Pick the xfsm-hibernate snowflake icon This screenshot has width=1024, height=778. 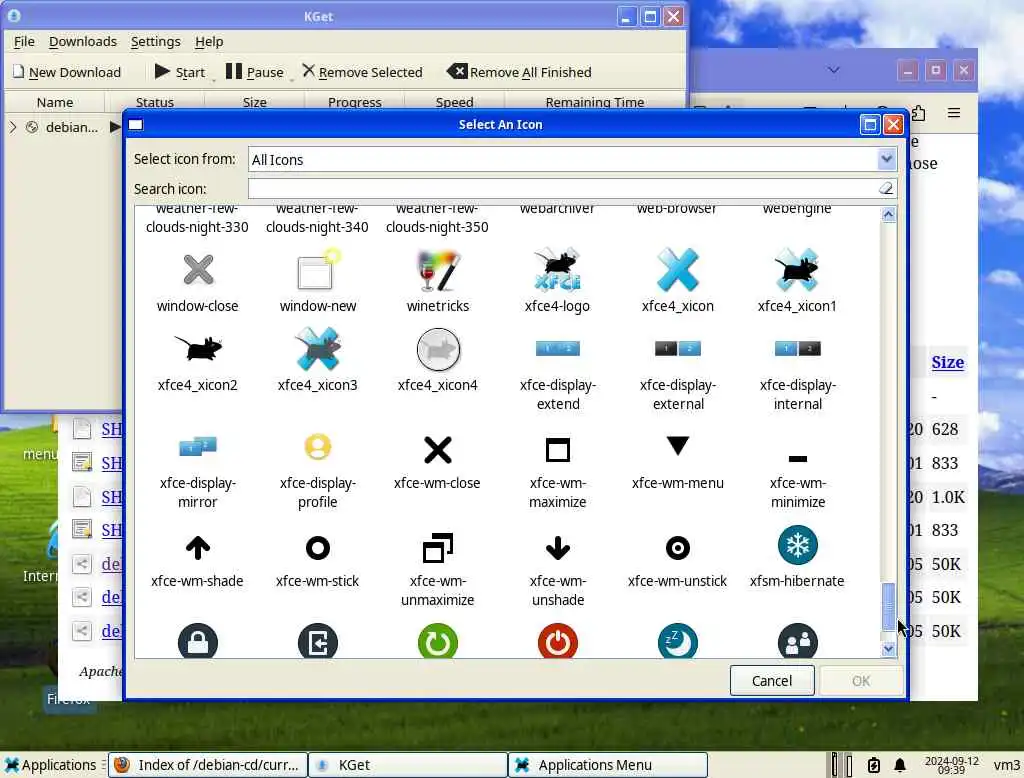click(797, 545)
